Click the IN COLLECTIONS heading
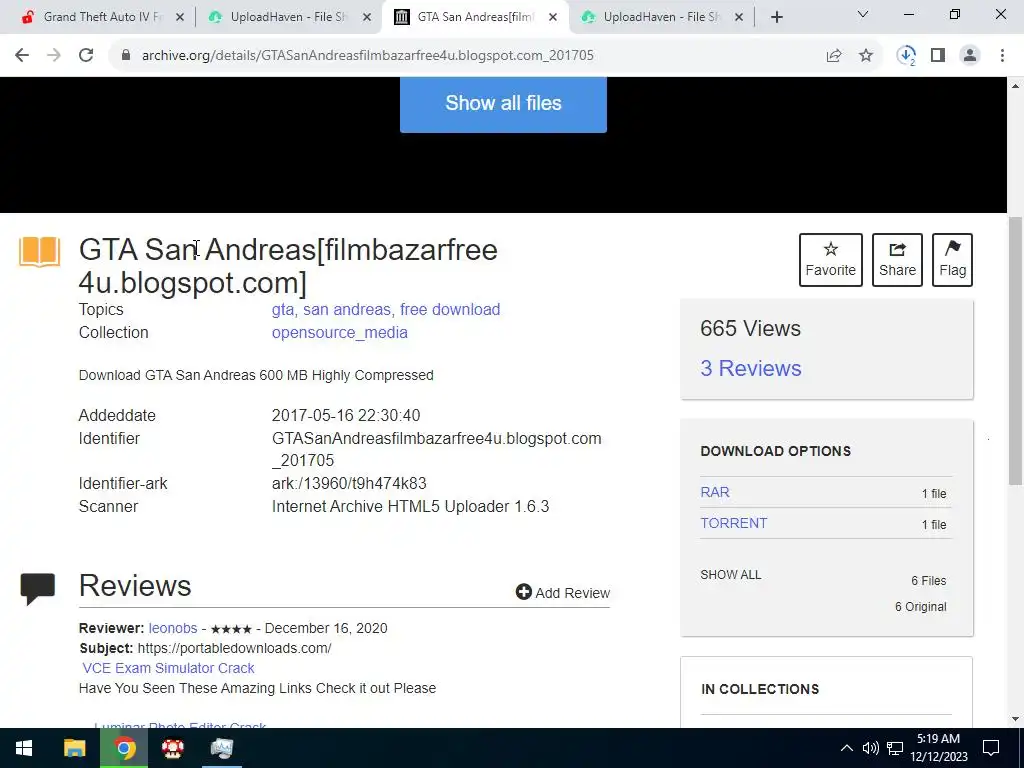 (x=760, y=689)
